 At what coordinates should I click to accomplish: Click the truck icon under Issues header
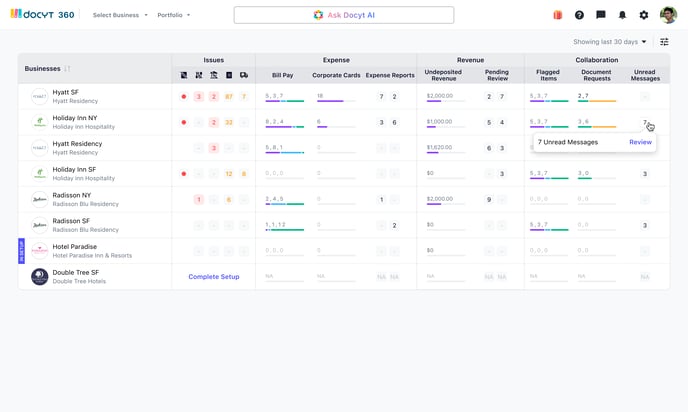click(244, 75)
